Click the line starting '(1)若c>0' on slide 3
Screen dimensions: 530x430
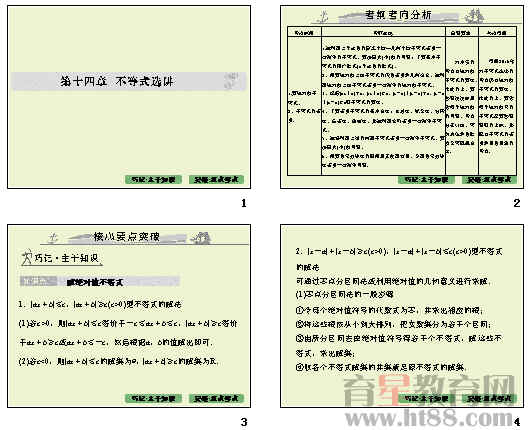click(x=128, y=324)
